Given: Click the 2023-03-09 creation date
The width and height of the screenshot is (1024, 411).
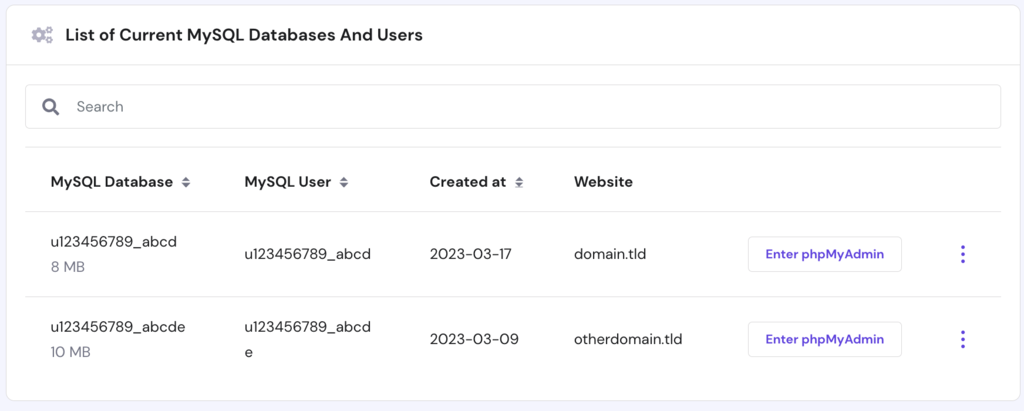Looking at the screenshot, I should click(x=474, y=339).
